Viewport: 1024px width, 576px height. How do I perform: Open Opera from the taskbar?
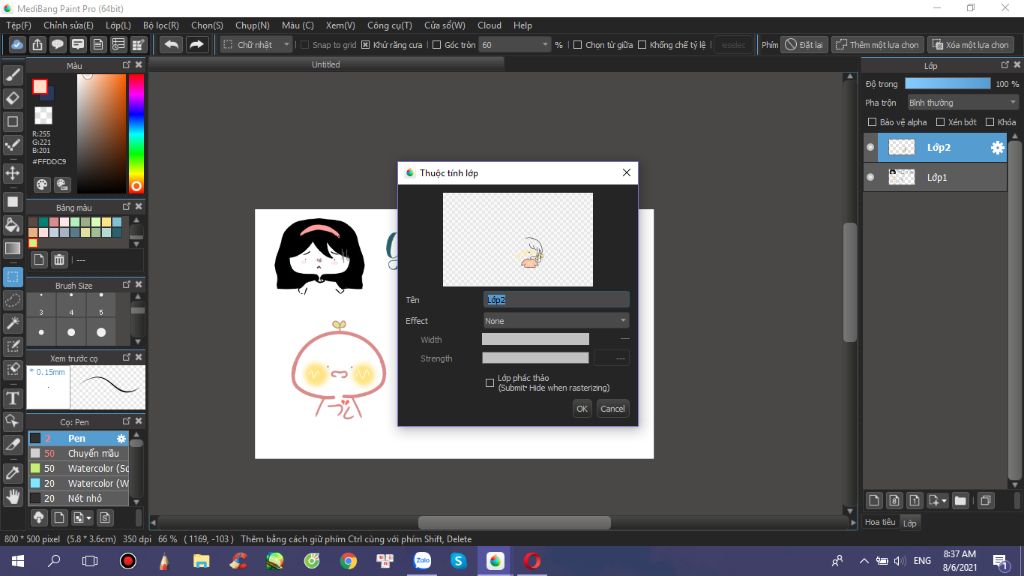(x=532, y=561)
